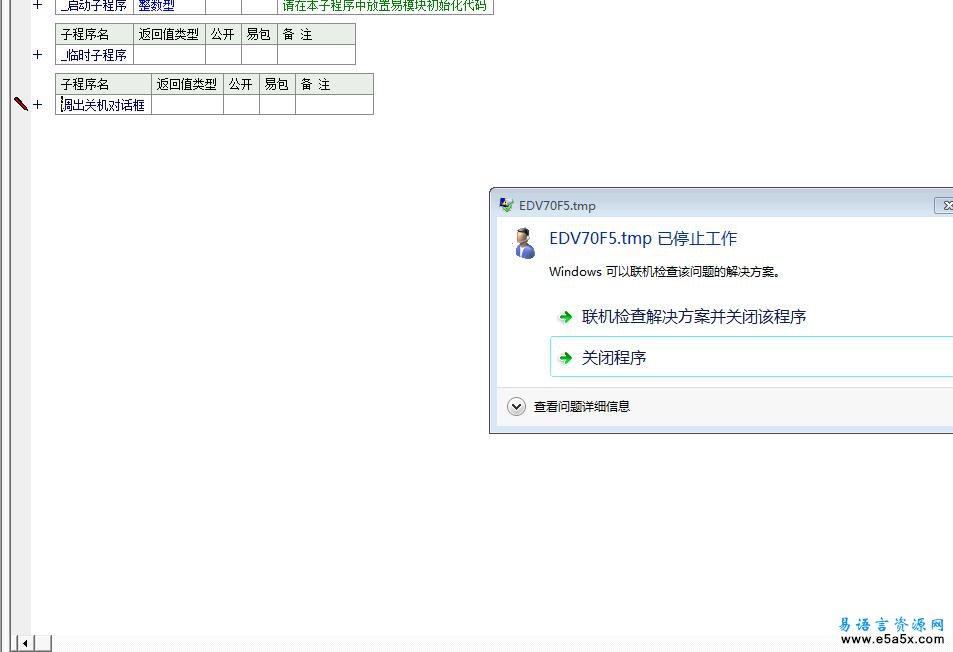Click the user figure icon in crash dialog

point(523,243)
